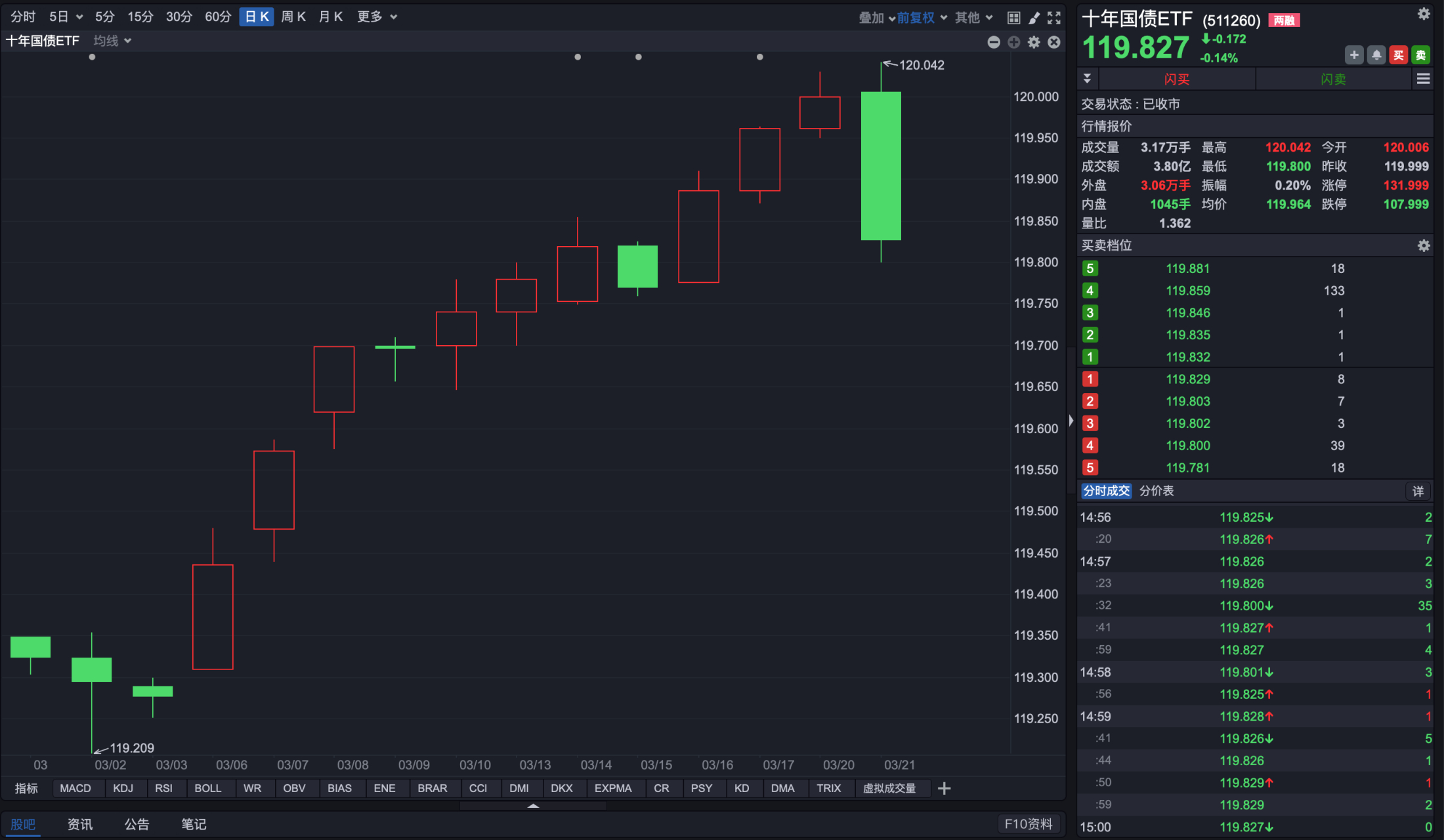This screenshot has height=840, width=1444.
Task: Collapse panel with double-down arrow icon
Action: click(x=1087, y=79)
